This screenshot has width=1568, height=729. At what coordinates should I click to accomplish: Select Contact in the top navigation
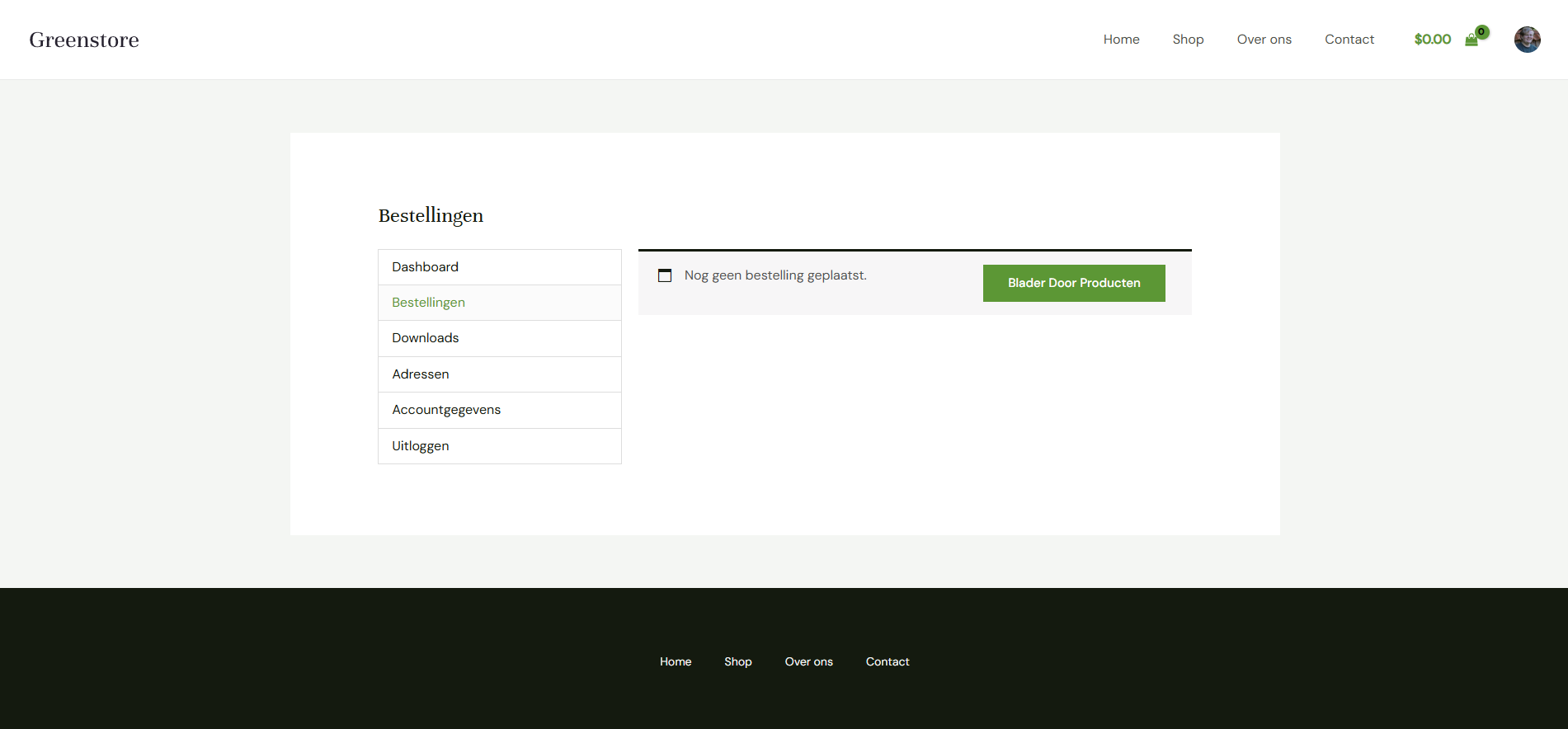pos(1349,40)
